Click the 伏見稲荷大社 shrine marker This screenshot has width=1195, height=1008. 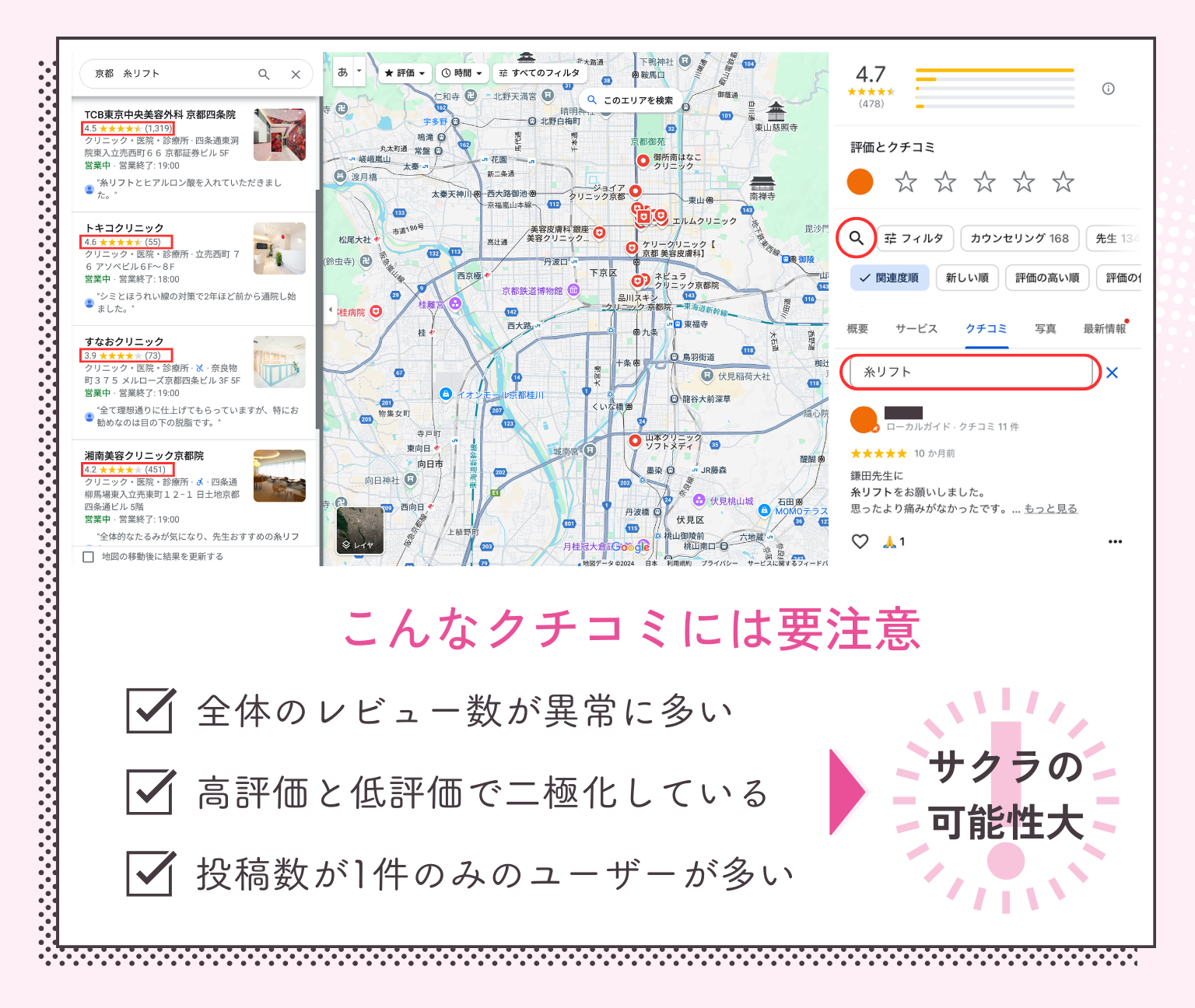click(x=707, y=376)
